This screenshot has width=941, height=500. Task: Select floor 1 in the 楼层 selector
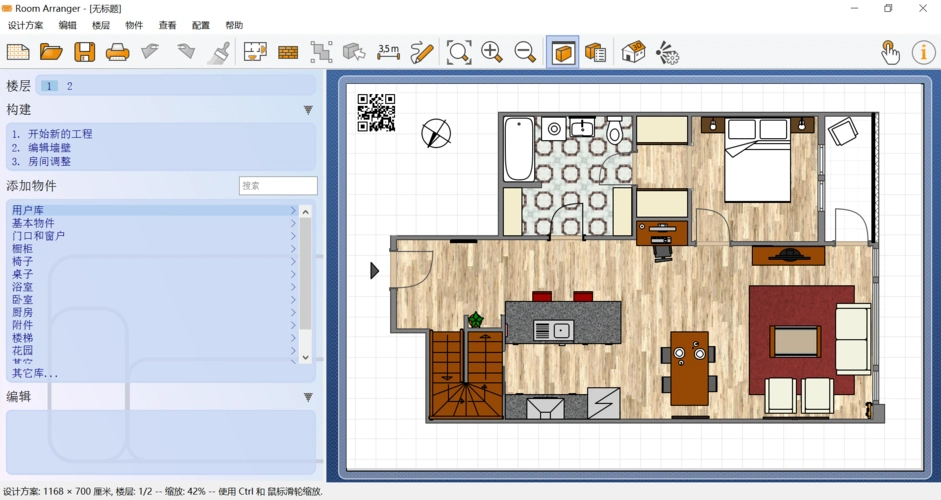point(49,86)
